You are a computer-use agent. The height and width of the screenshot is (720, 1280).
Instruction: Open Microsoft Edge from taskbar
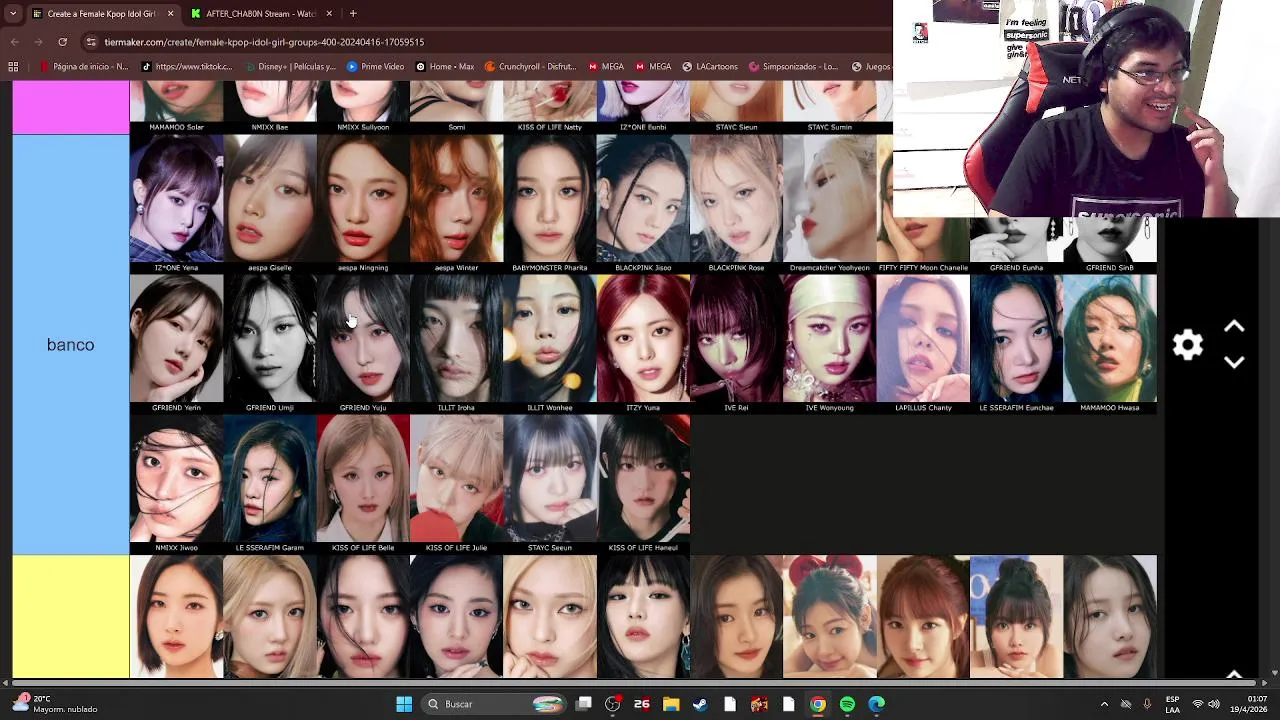(x=876, y=704)
